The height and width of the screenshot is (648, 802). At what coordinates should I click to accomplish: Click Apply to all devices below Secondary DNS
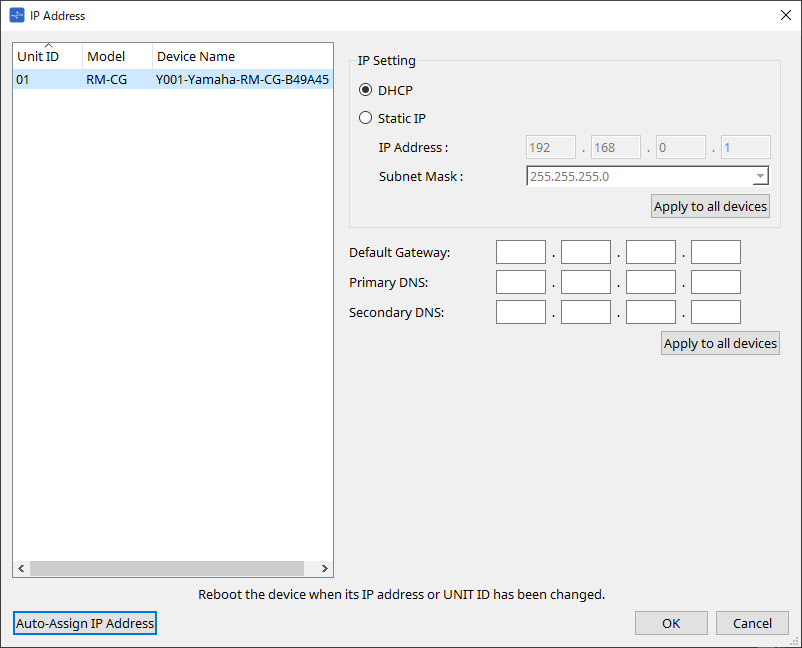click(720, 343)
